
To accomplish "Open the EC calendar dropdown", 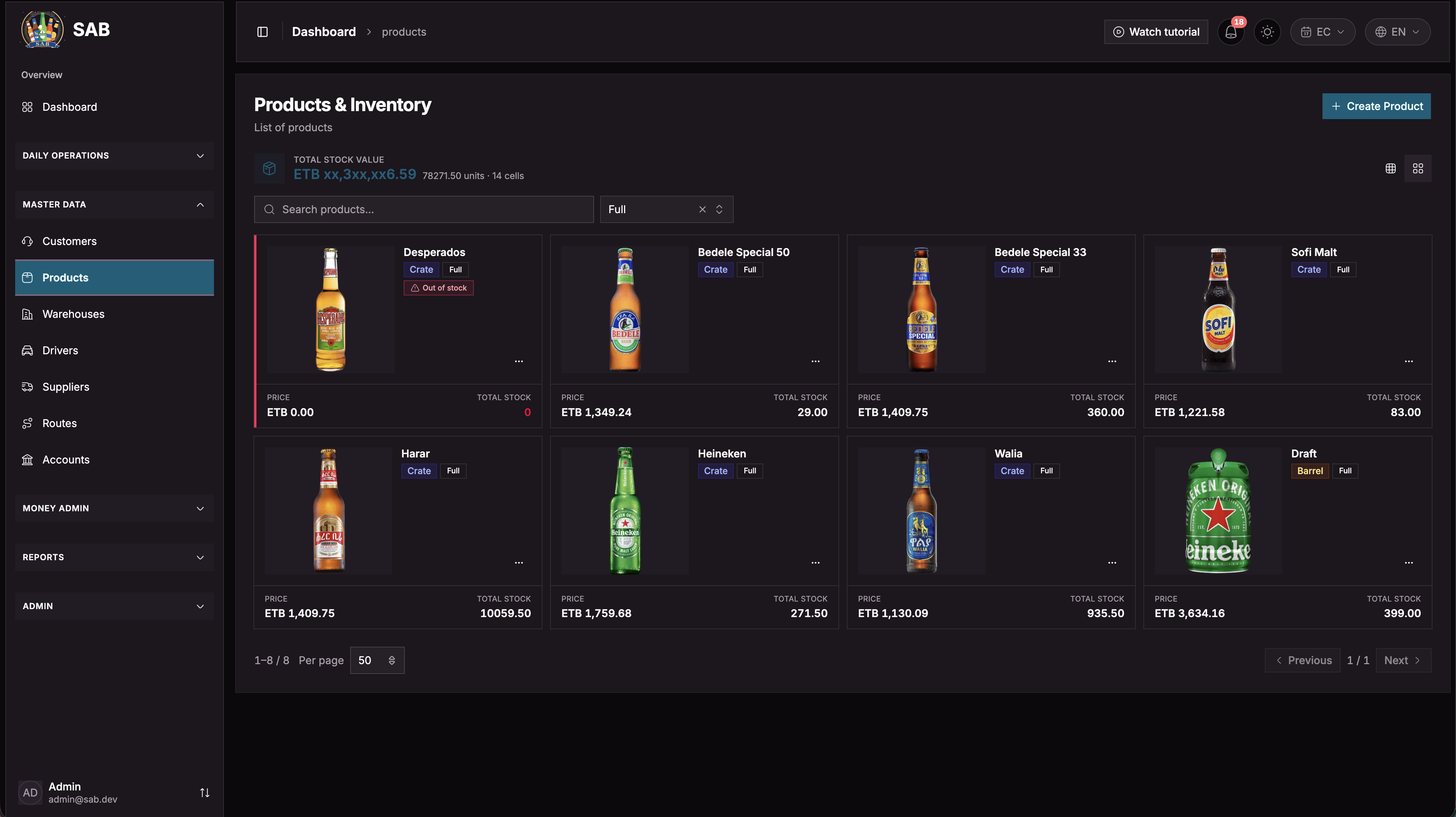I will click(x=1322, y=31).
